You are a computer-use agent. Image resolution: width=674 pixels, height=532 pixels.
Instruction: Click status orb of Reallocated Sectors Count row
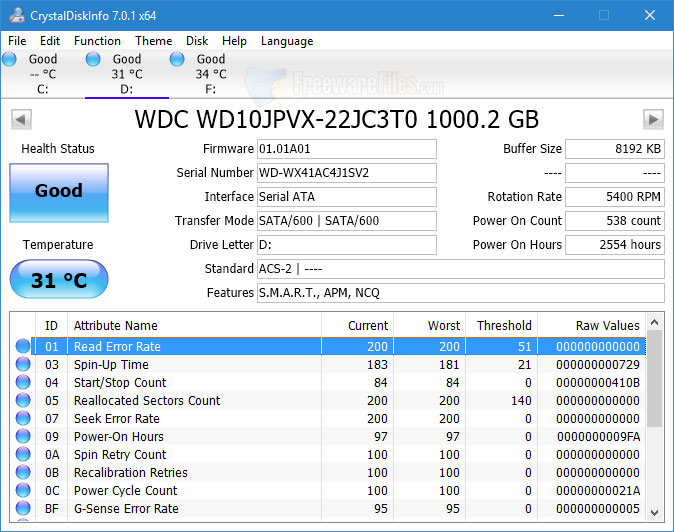pos(23,400)
